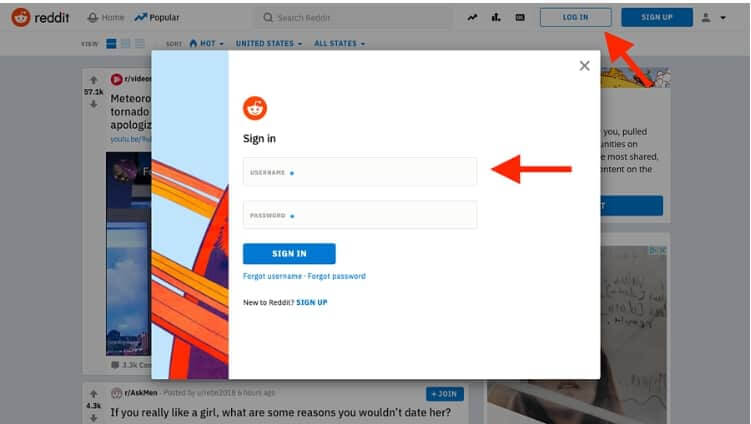
Task: Click the captions-style icon beside stats
Action: pos(520,18)
